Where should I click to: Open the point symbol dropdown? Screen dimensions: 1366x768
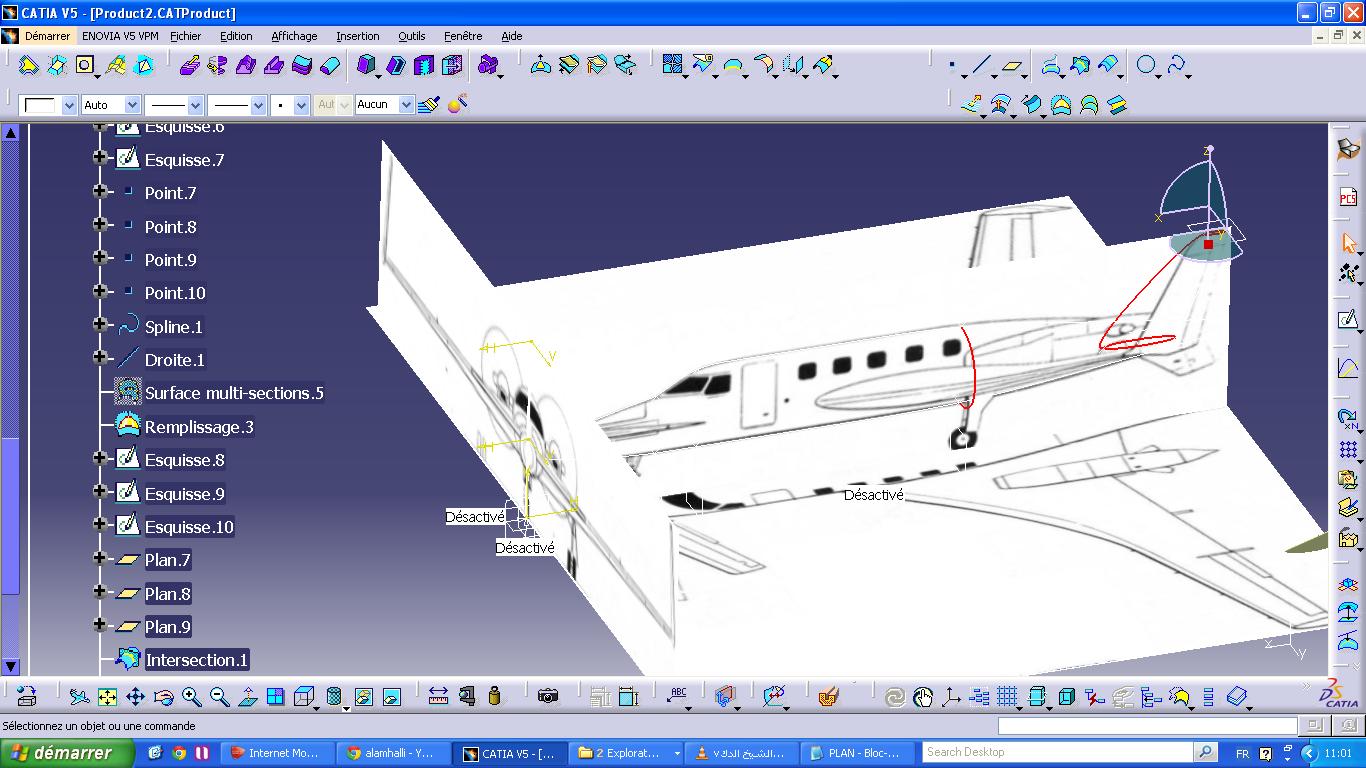(x=302, y=105)
